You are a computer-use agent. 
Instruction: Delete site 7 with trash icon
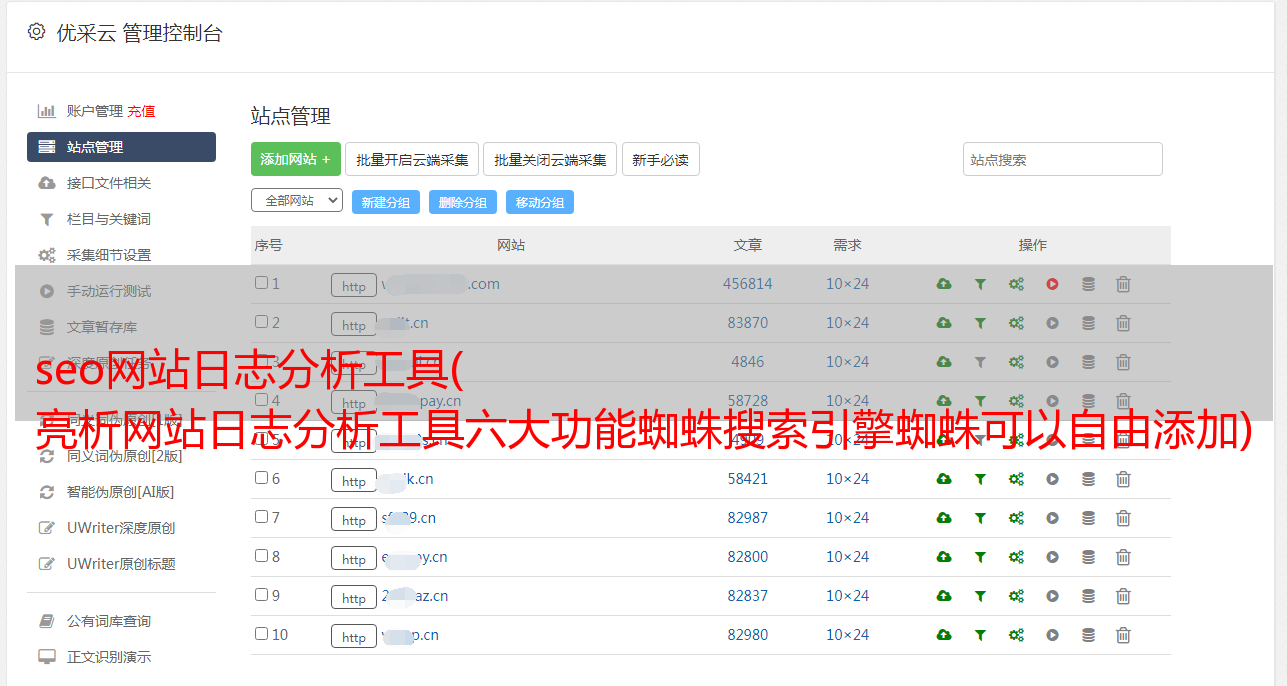pos(1123,518)
